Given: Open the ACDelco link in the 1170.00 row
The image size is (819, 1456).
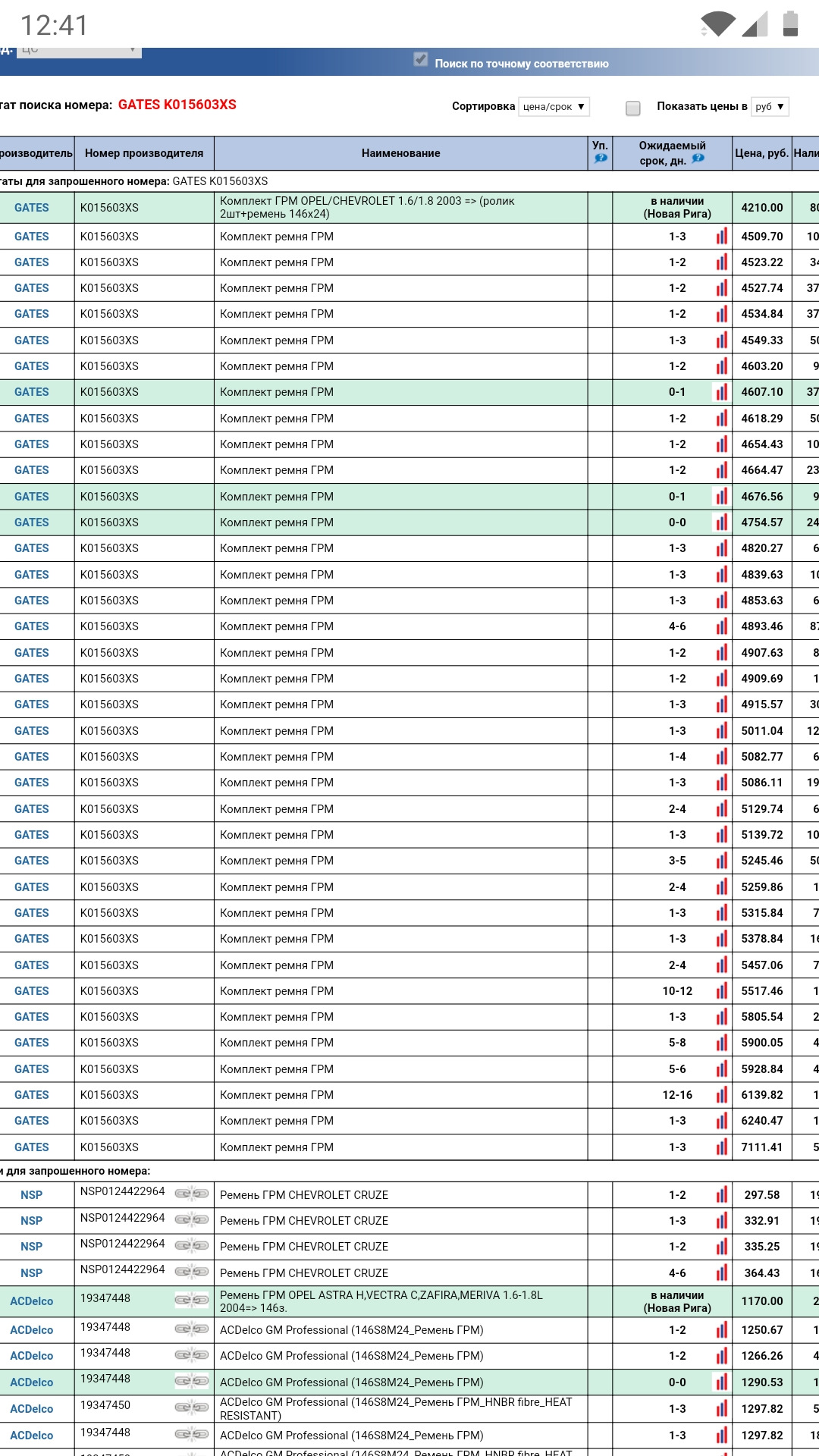Looking at the screenshot, I should click(32, 1301).
